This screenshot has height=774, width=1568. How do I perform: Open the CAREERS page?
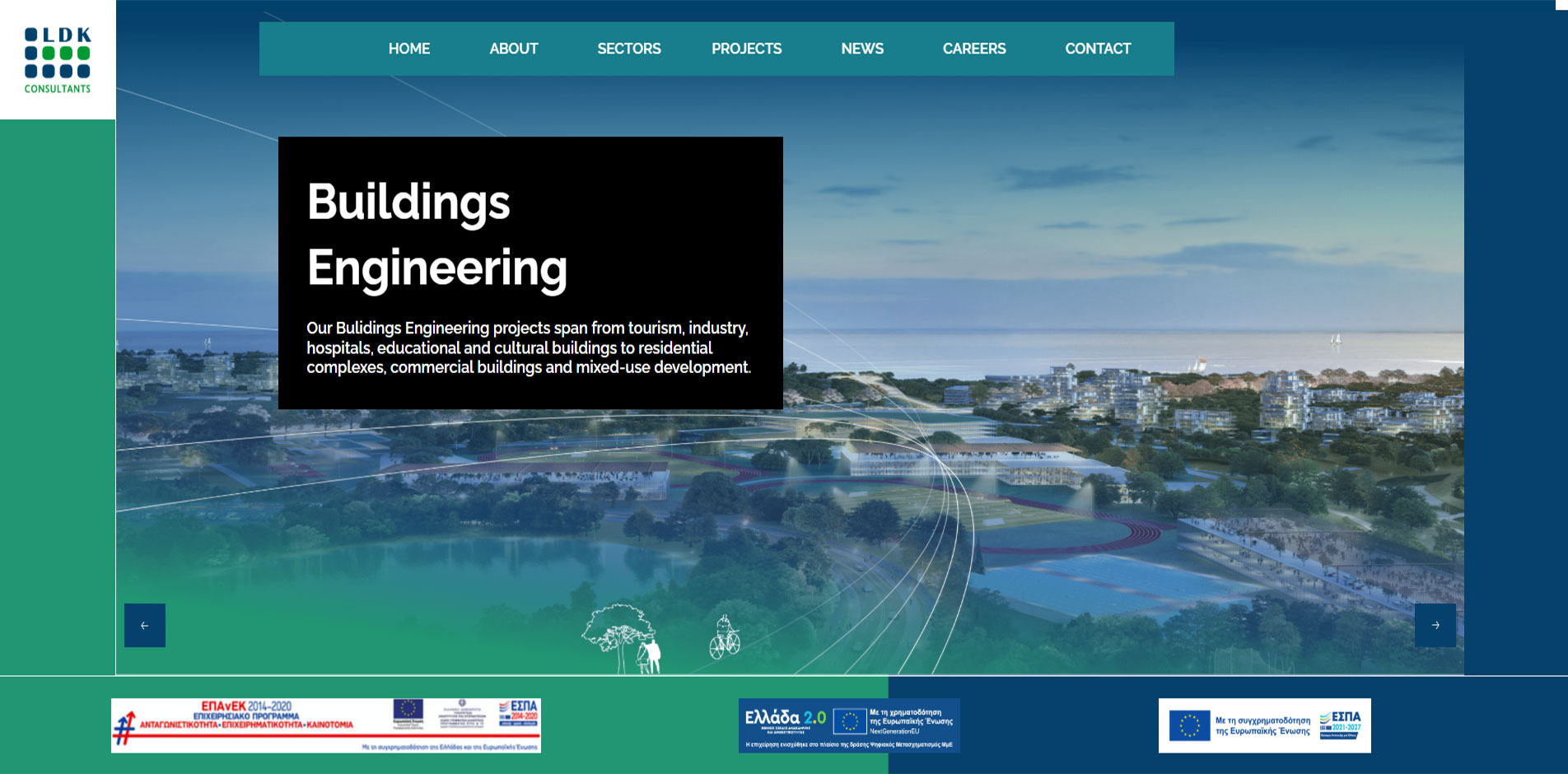pos(973,49)
